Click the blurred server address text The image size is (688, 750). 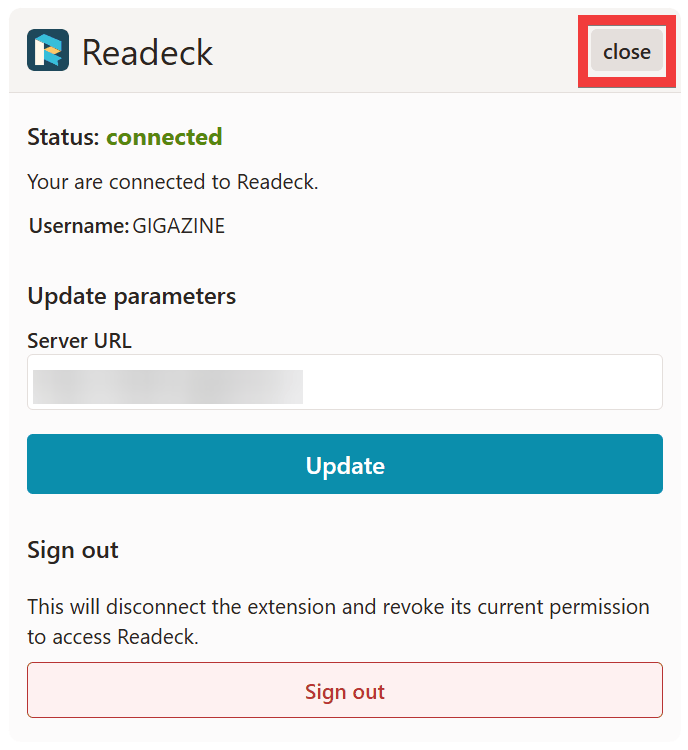pos(168,386)
